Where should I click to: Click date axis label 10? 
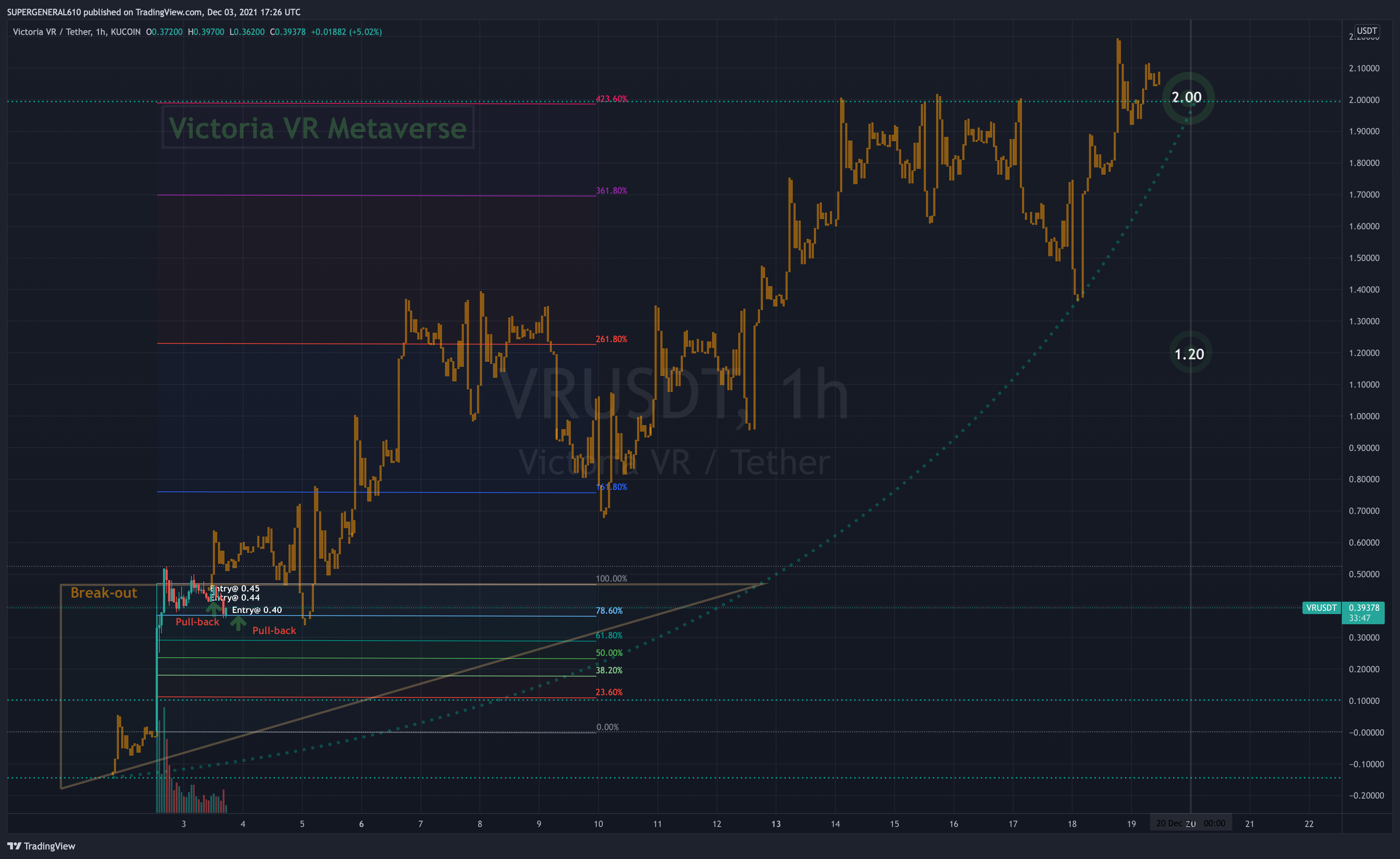(x=598, y=824)
